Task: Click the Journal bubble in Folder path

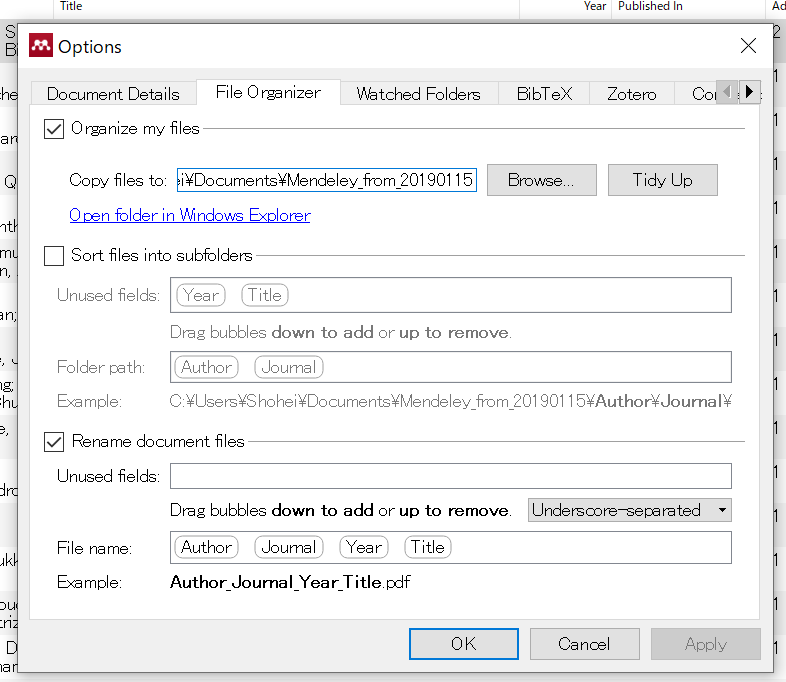Action: (x=289, y=367)
